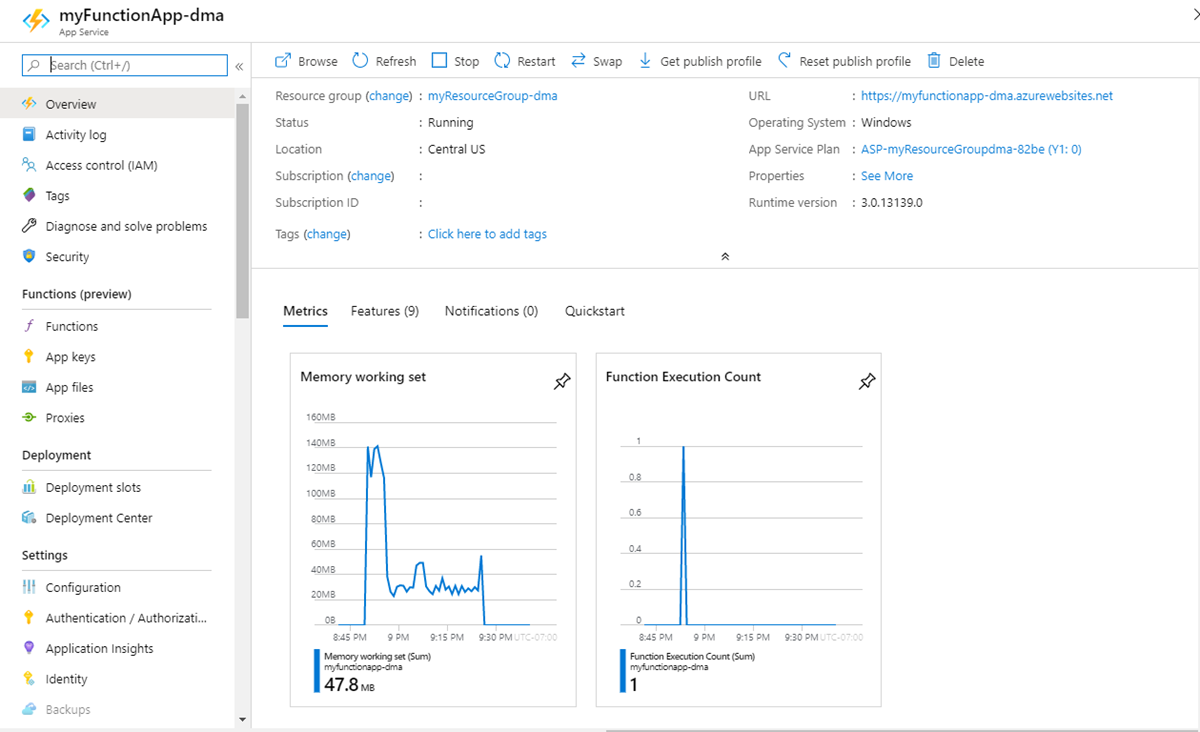Click the Stop square icon
This screenshot has height=732, width=1200.
click(439, 61)
